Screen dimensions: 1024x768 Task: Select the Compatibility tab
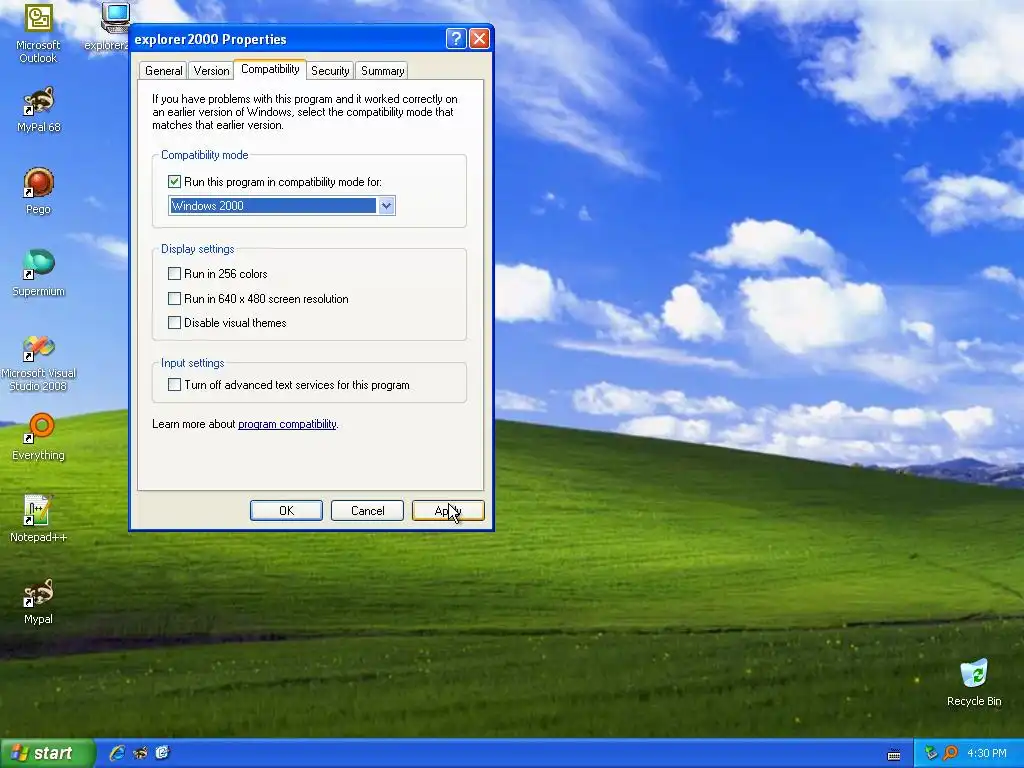tap(270, 69)
